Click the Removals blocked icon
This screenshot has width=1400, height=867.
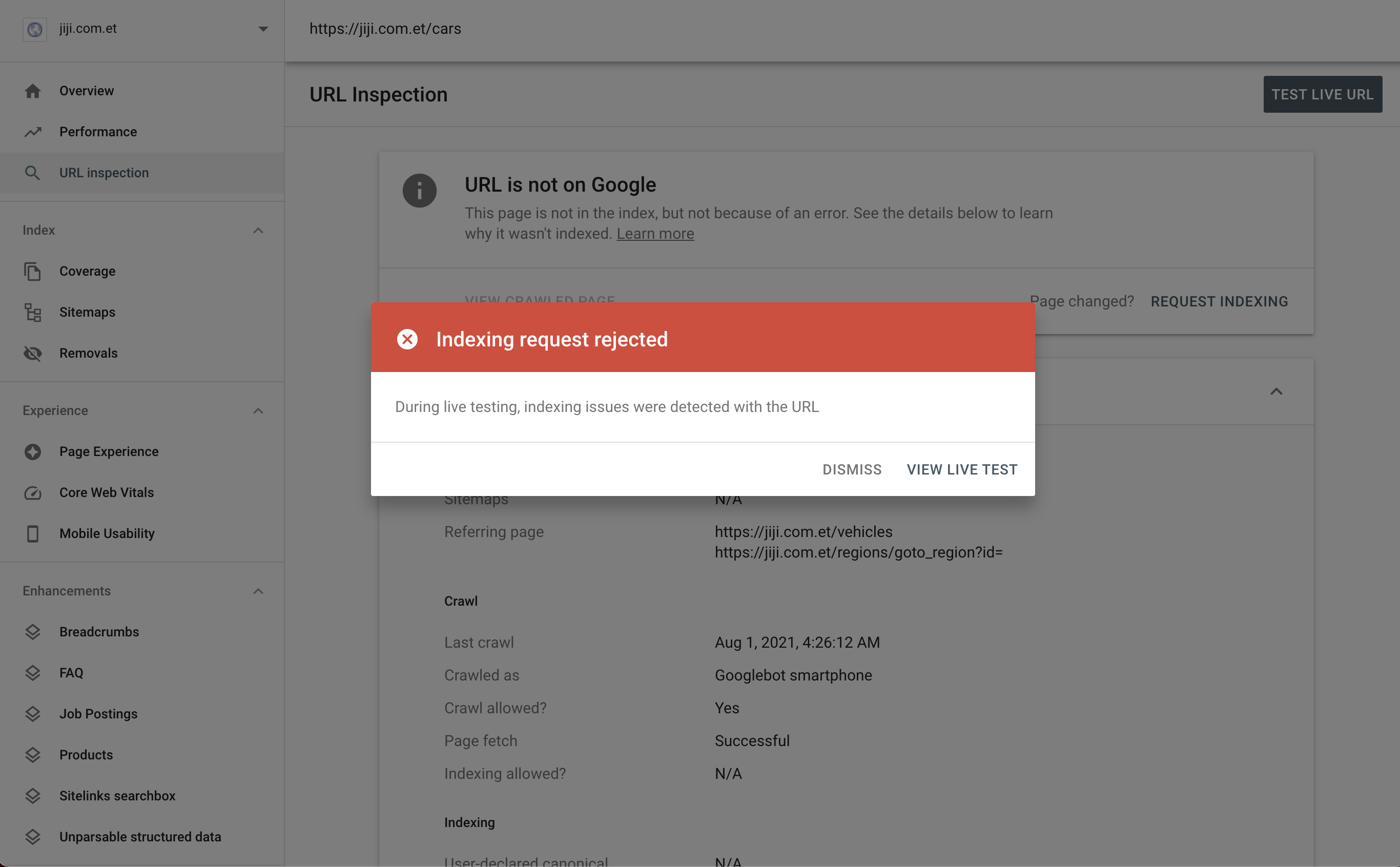click(x=32, y=353)
